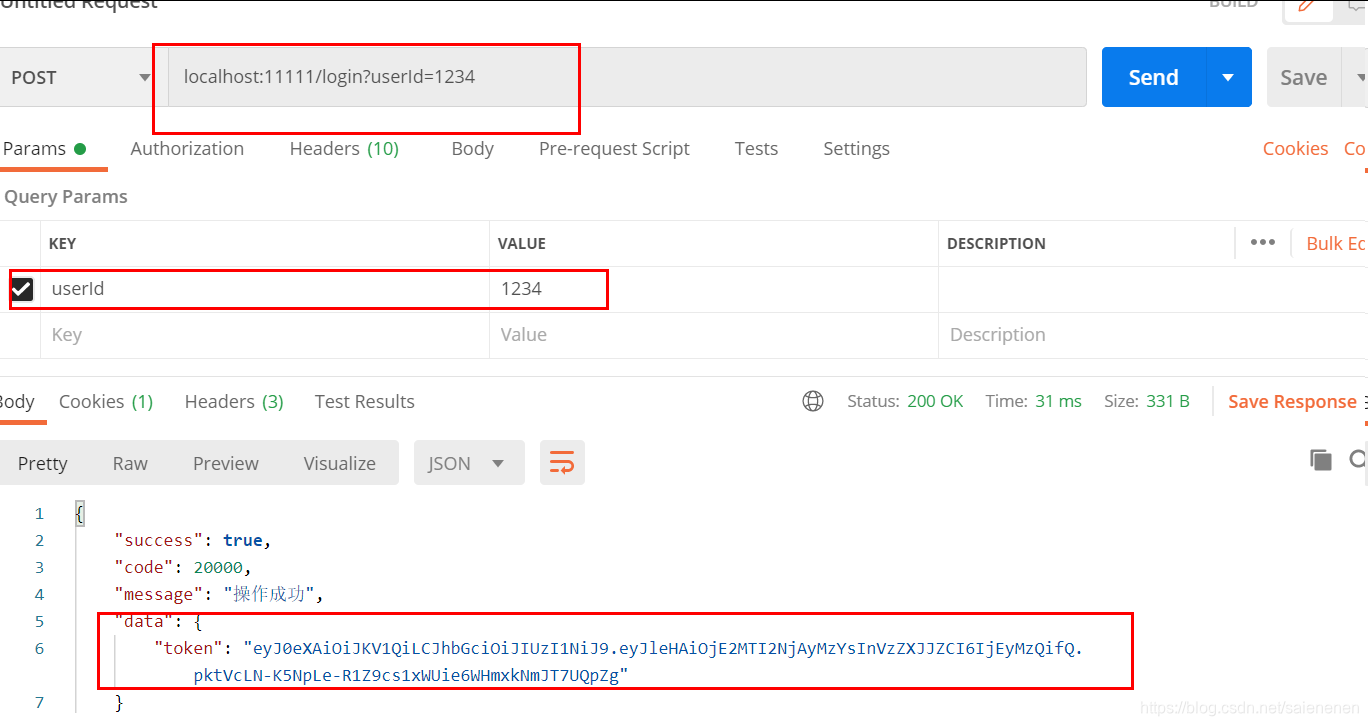Toggle the wrap lines icon button
Image resolution: width=1368 pixels, height=726 pixels.
click(x=562, y=463)
